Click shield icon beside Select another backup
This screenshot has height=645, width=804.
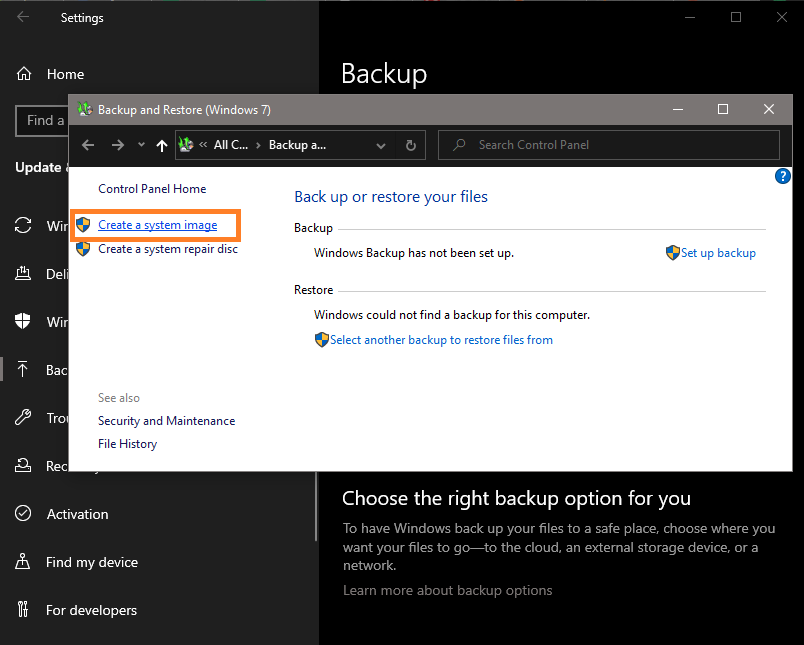(321, 339)
